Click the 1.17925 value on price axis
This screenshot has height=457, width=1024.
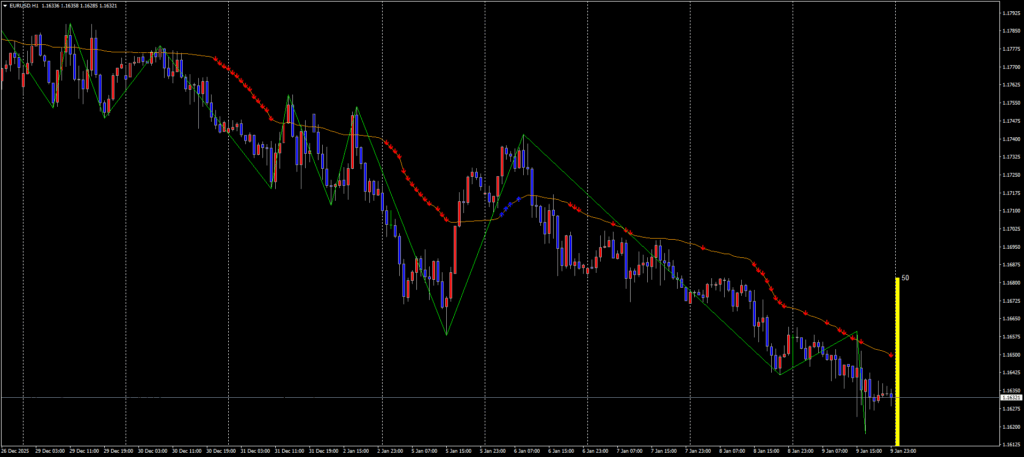point(1010,12)
